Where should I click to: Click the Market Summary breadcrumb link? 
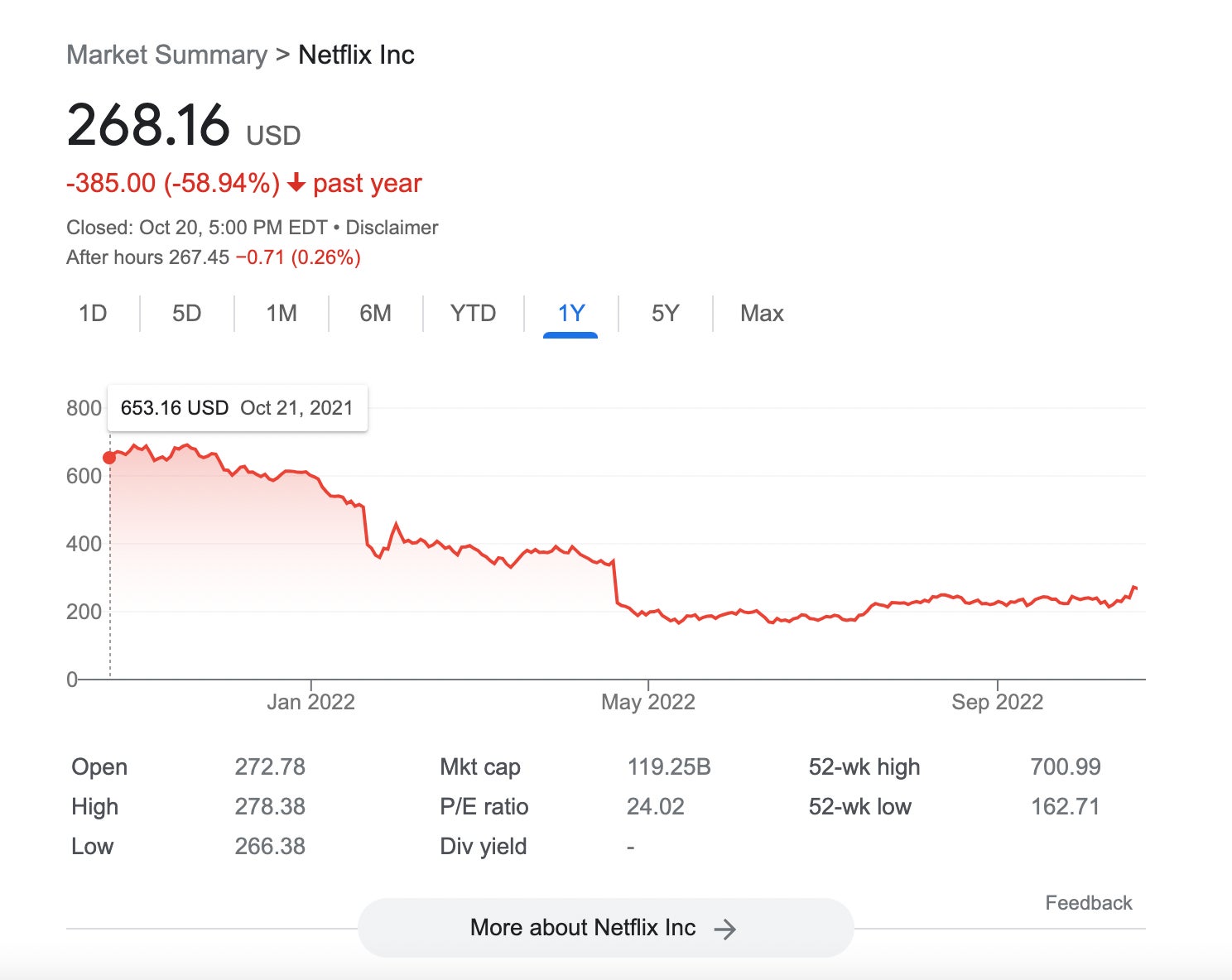click(166, 55)
